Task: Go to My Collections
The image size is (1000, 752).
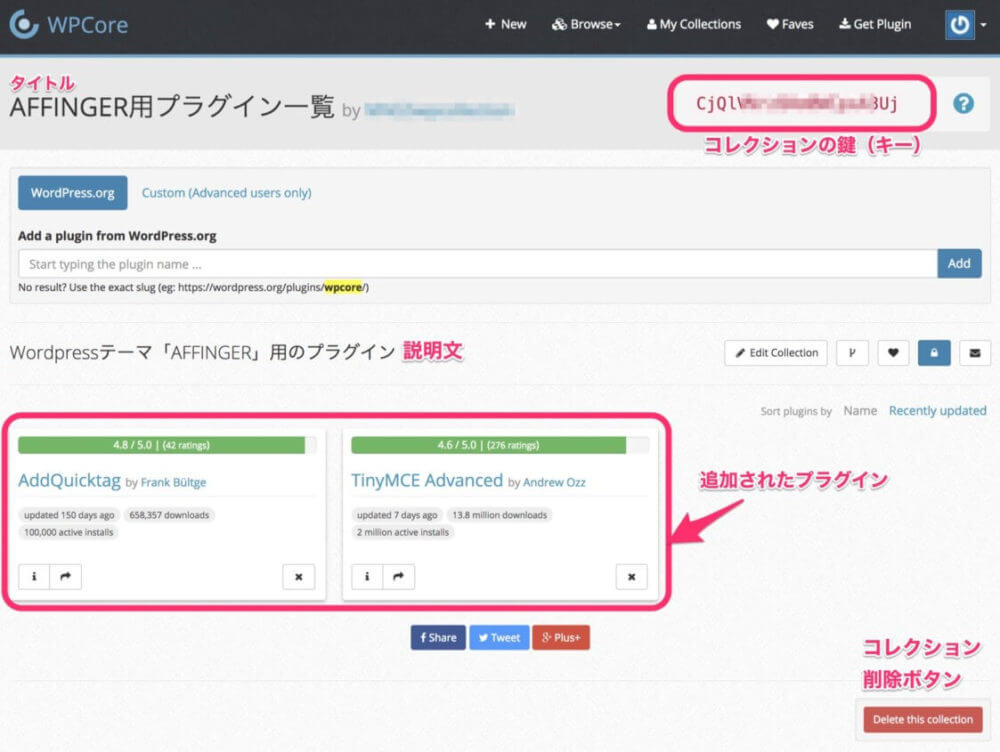Action: pos(694,24)
